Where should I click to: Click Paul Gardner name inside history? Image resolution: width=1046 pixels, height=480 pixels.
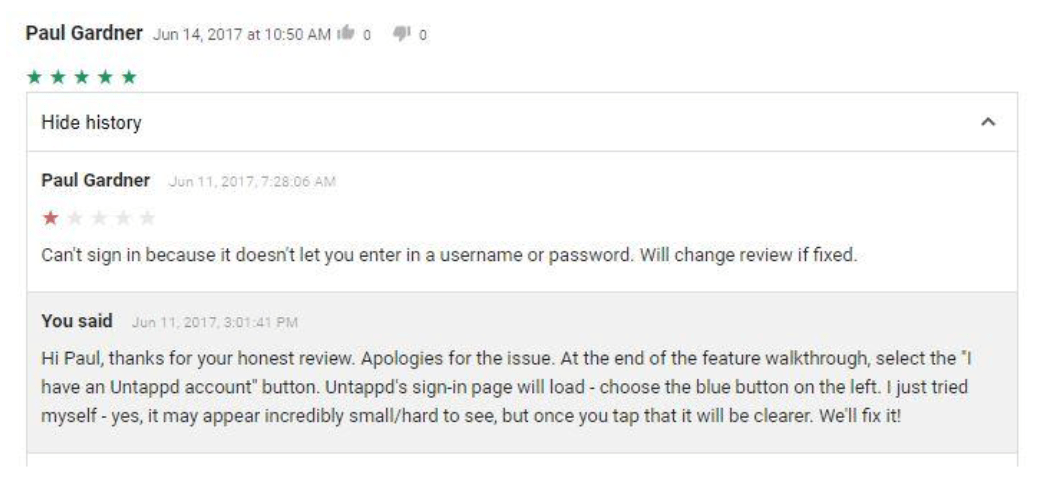95,181
